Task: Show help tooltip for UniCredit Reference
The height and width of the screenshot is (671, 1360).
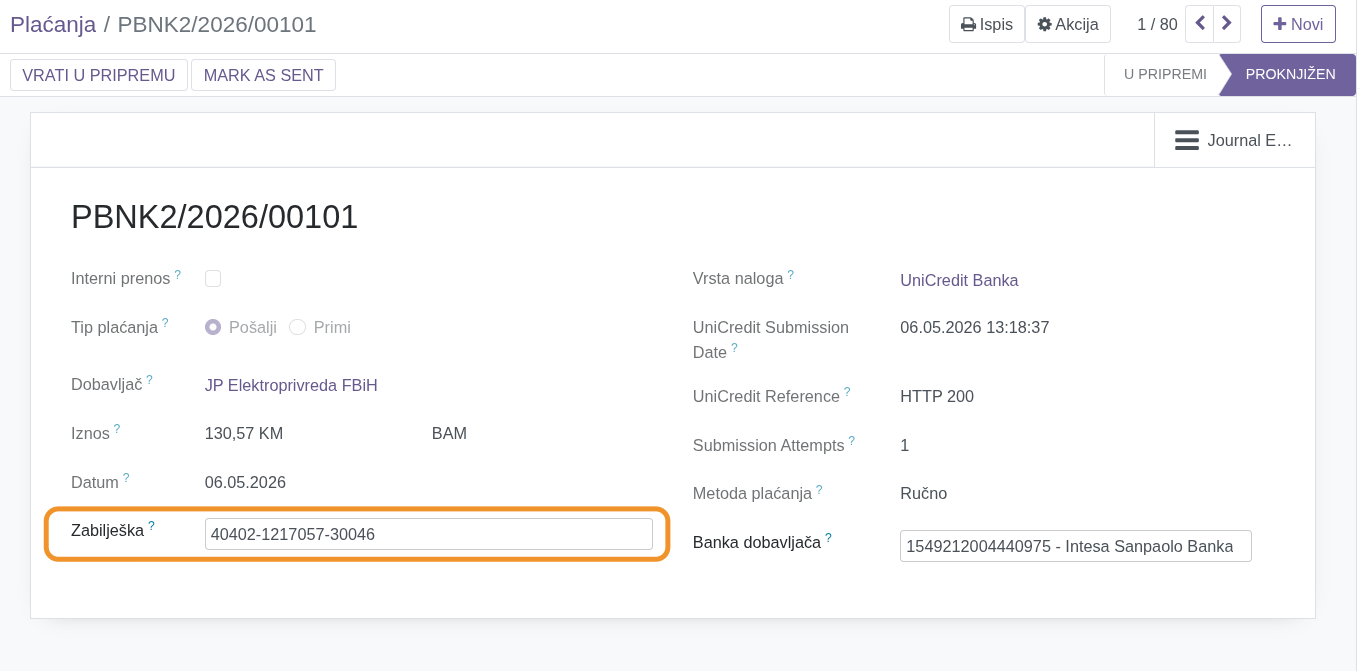Action: tap(847, 392)
